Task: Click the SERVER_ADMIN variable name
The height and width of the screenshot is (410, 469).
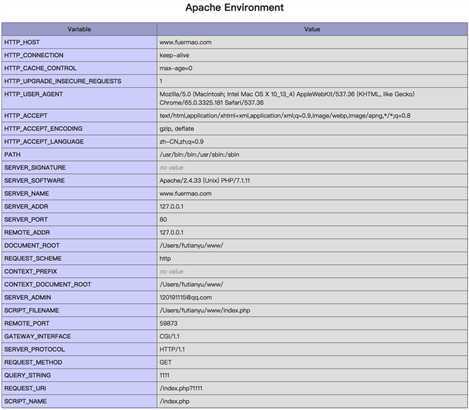Action: click(x=28, y=298)
